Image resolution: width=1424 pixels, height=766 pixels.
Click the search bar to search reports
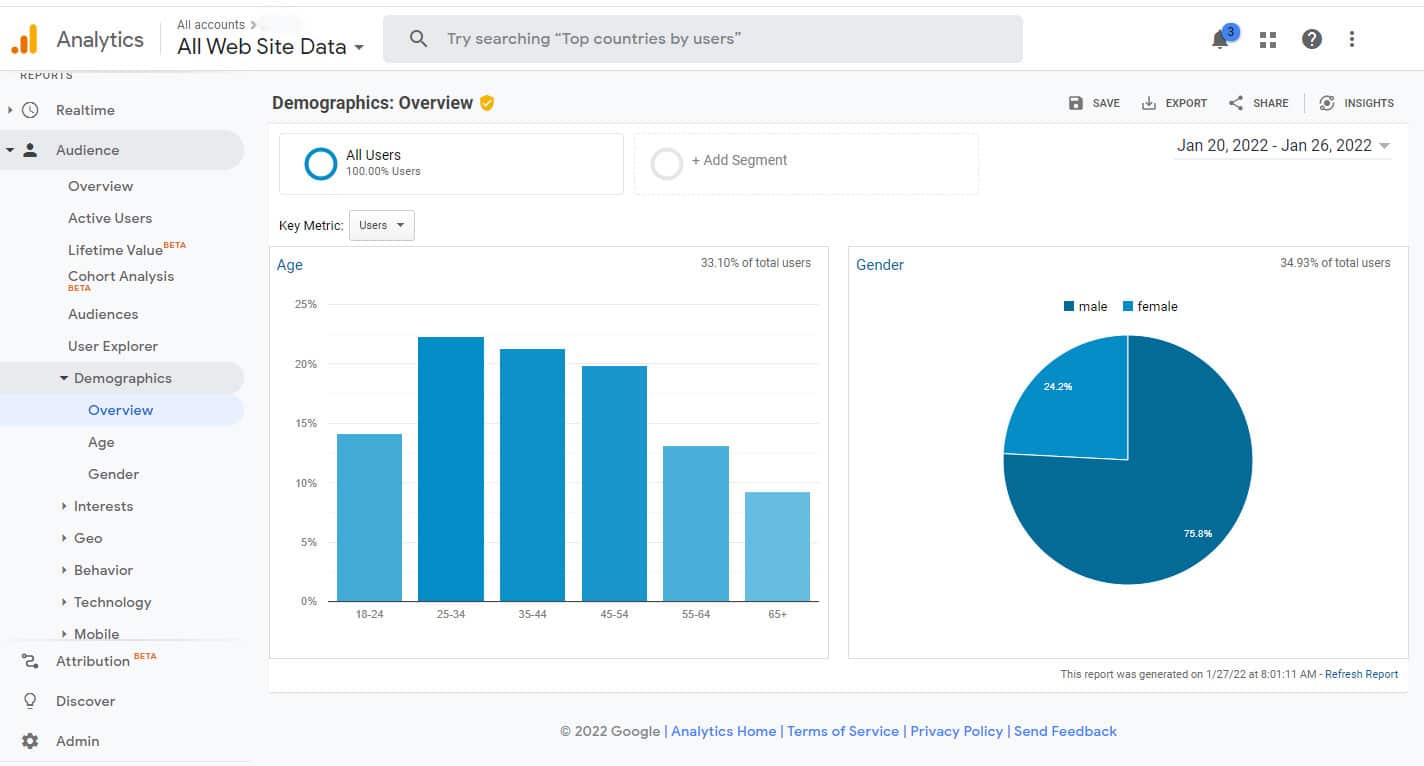[700, 39]
